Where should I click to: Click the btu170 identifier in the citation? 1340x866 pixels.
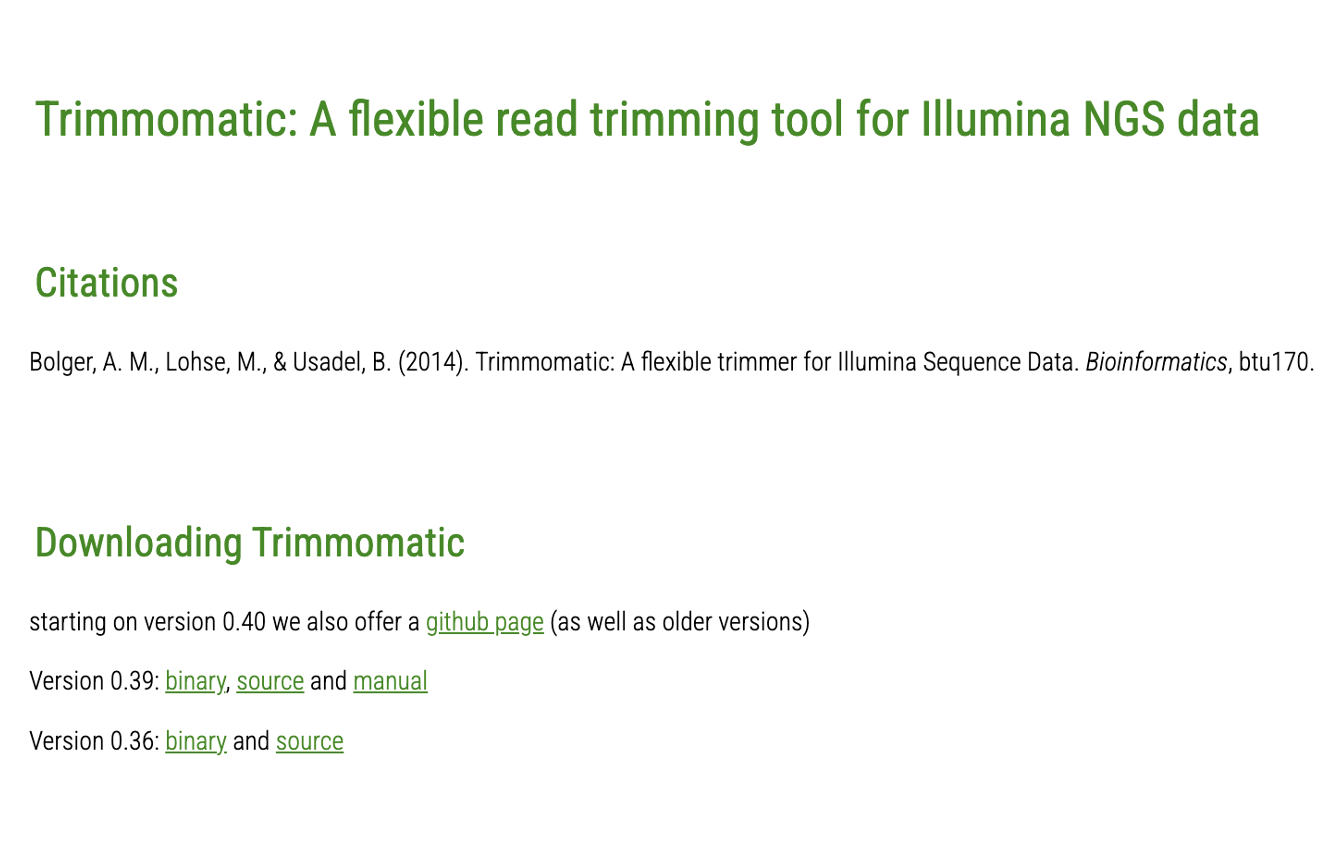(1274, 362)
